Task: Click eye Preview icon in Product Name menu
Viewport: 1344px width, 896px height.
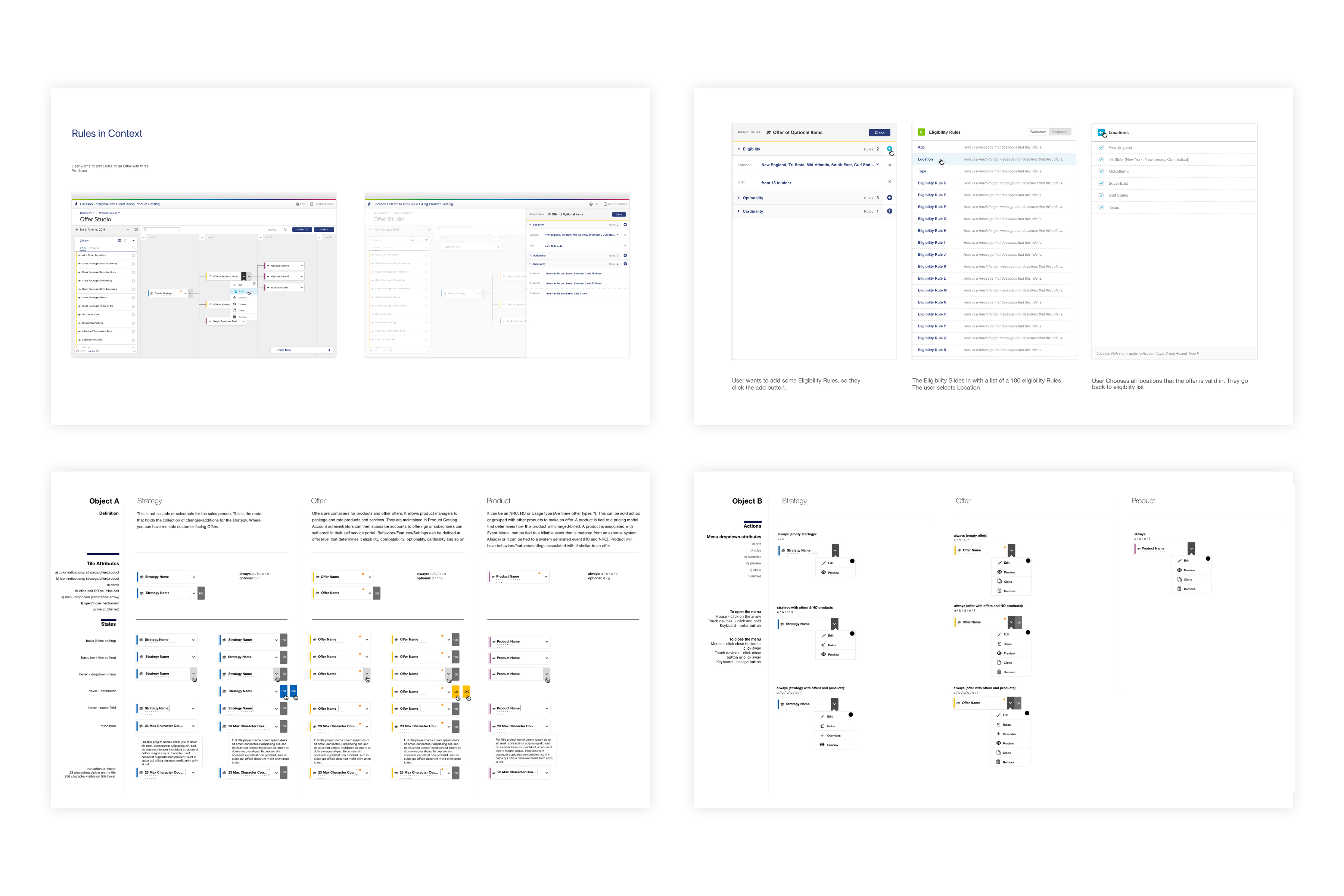Action: pos(1179,570)
